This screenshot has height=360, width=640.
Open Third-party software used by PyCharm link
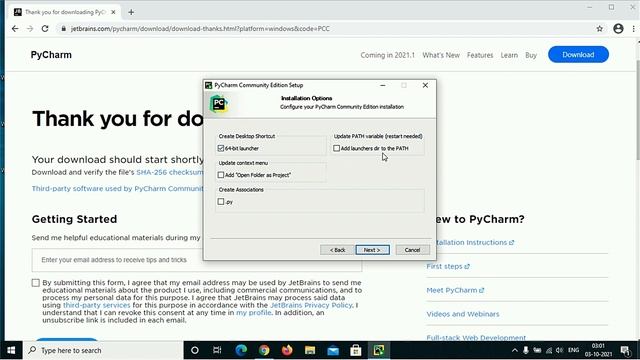coord(117,189)
